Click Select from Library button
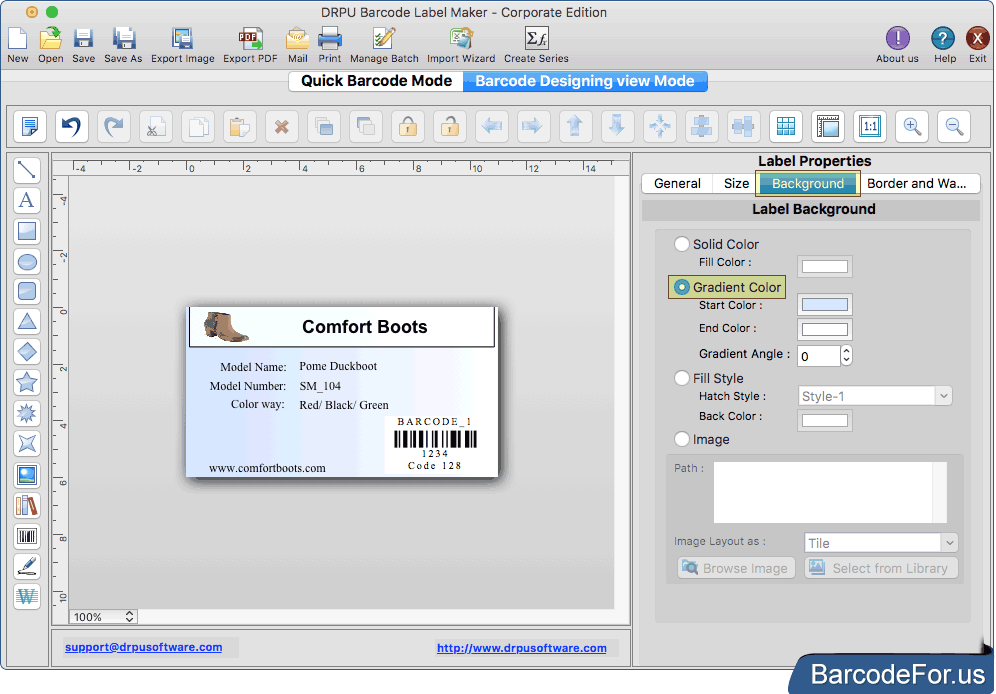This screenshot has width=996, height=694. coord(881,568)
